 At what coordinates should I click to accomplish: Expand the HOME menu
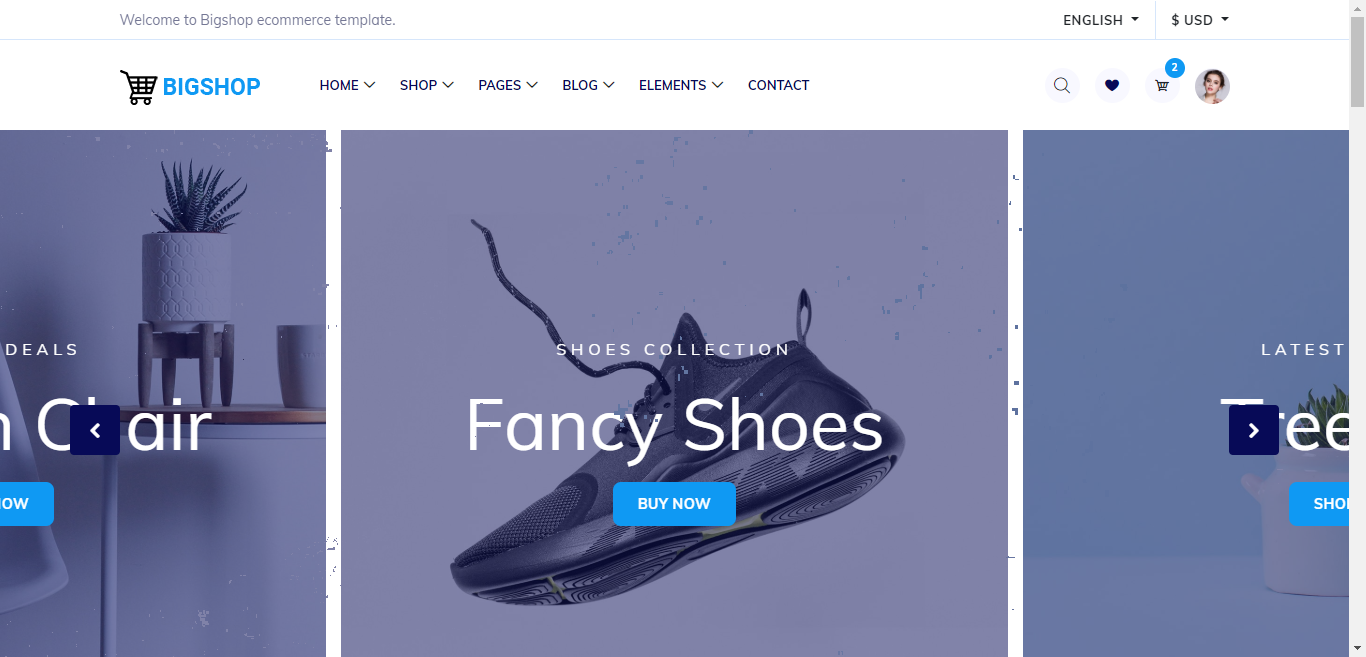tap(347, 85)
